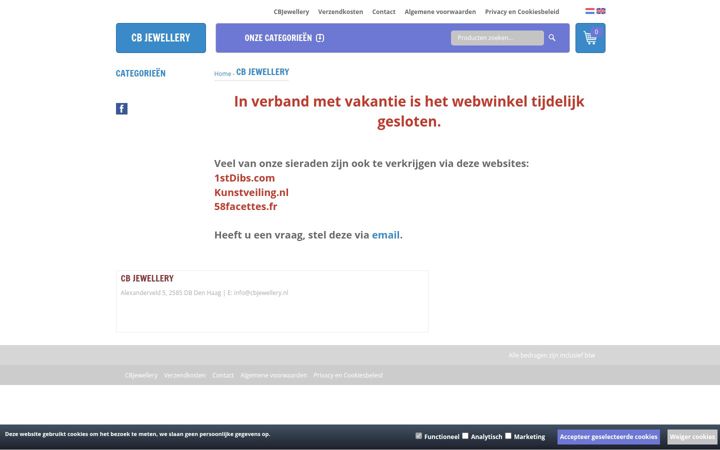Screen dimensions: 720x450
Task: Visit the Kunstveiling.nl link
Action: pyautogui.click(x=251, y=192)
